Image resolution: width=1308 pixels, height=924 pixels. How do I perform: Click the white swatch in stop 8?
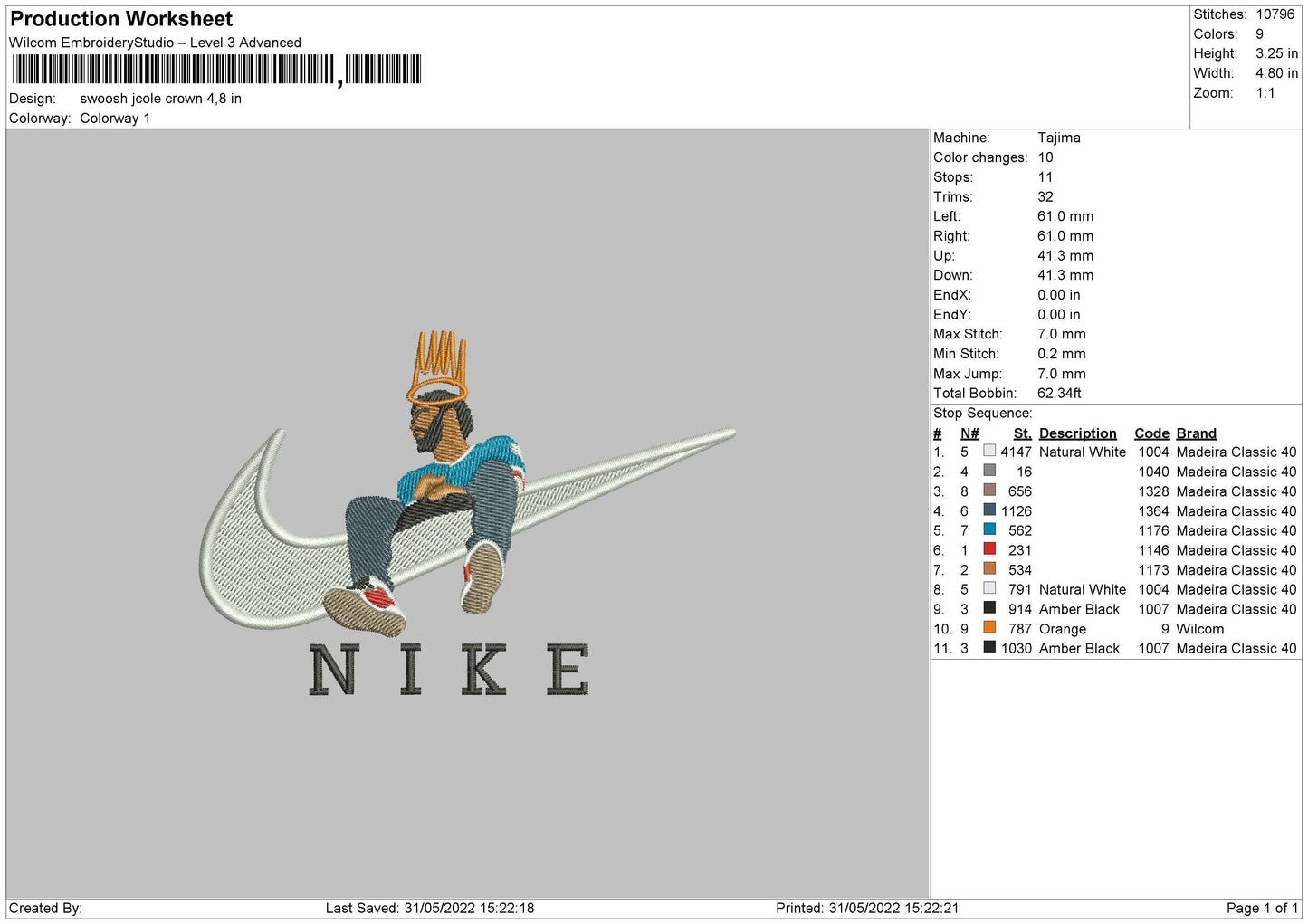(989, 589)
